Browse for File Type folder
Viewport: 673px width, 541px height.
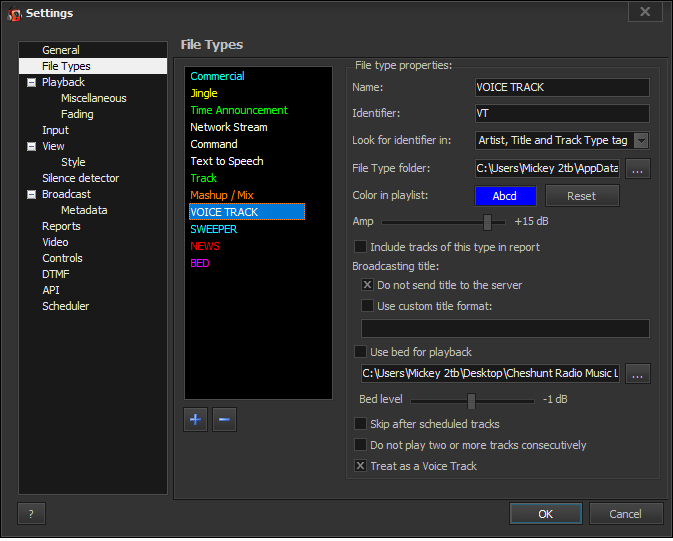click(x=637, y=169)
